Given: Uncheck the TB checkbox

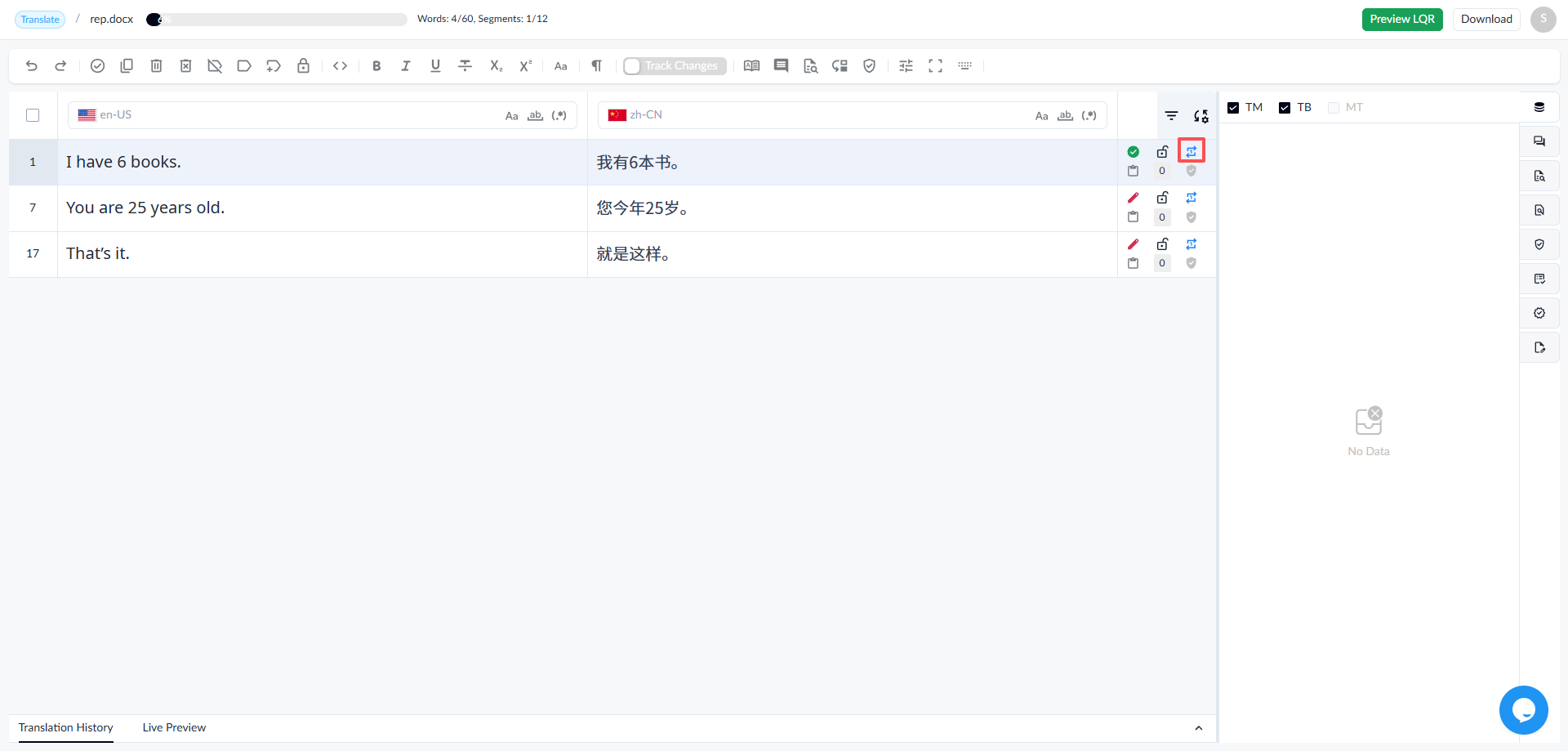Looking at the screenshot, I should click(x=1285, y=108).
